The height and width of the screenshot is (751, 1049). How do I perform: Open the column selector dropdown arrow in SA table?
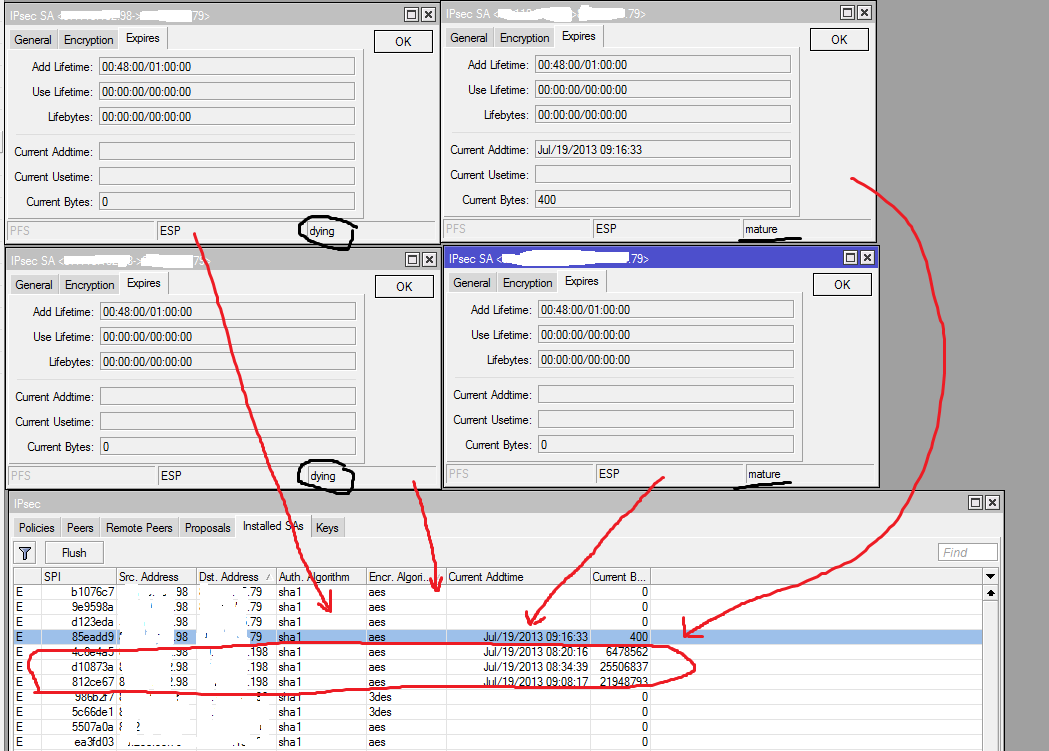(991, 576)
